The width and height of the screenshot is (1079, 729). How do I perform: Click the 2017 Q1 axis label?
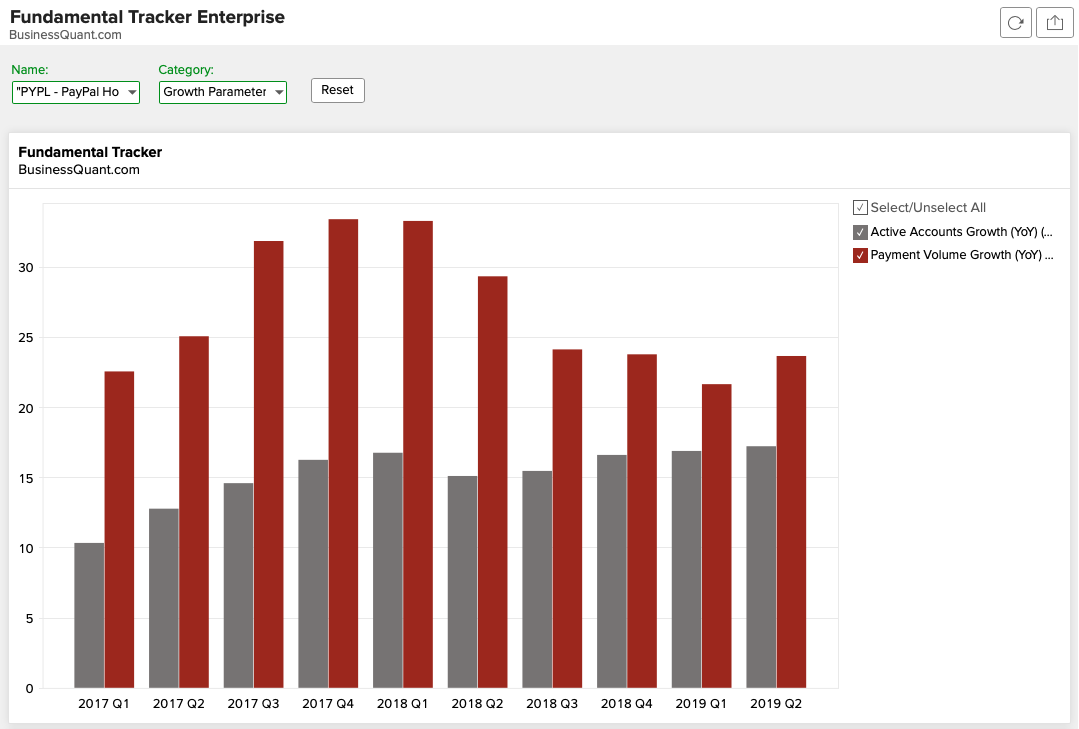(104, 703)
